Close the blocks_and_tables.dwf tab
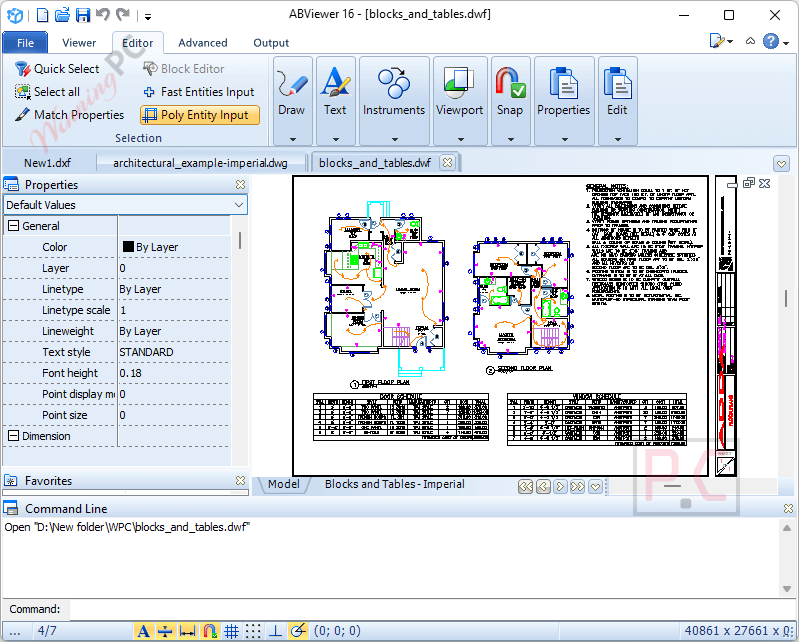The height and width of the screenshot is (642, 799). pyautogui.click(x=447, y=163)
